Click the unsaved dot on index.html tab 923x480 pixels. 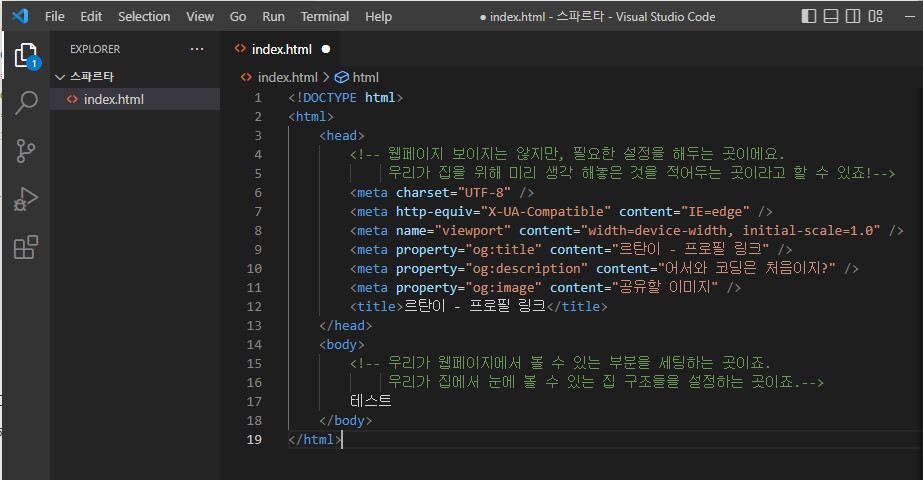pyautogui.click(x=326, y=49)
